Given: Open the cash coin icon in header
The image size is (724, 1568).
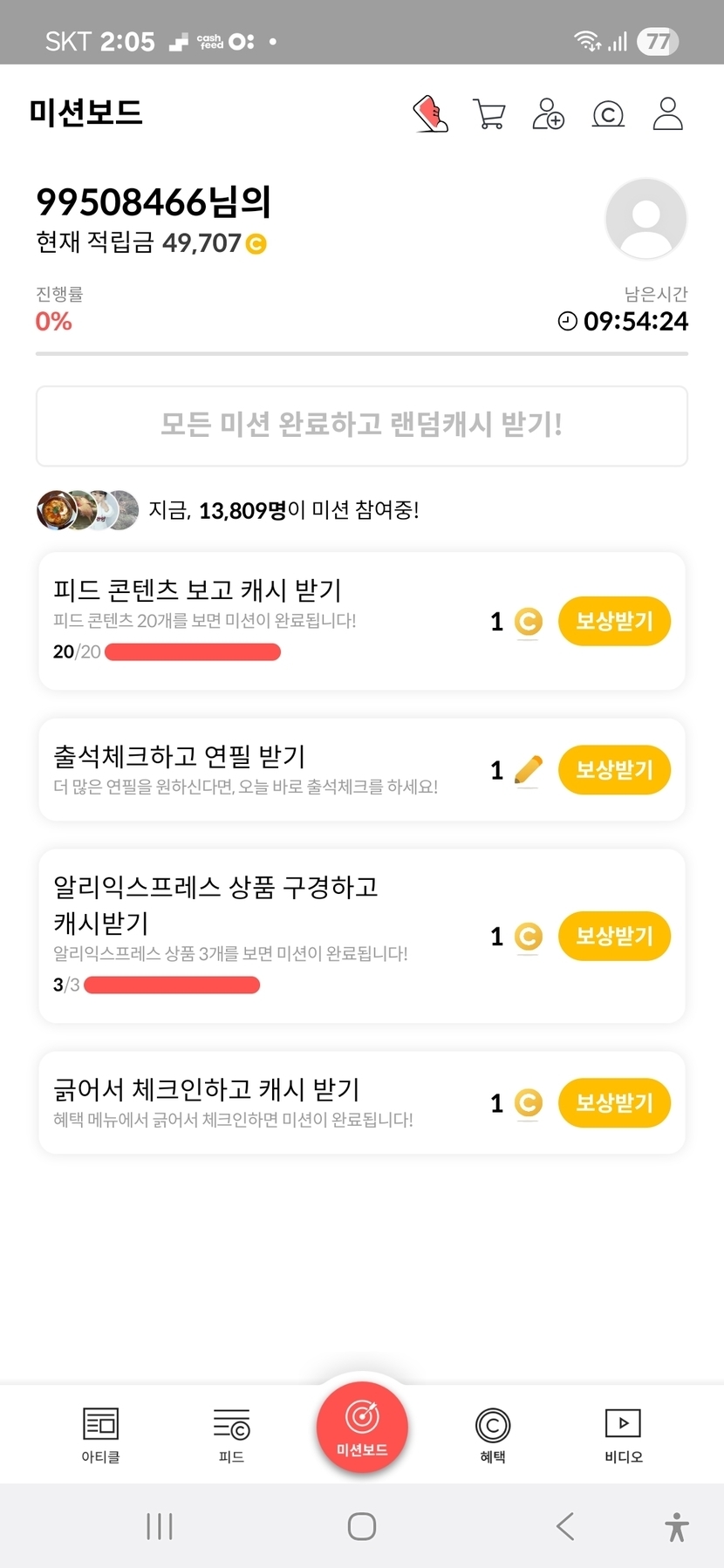Looking at the screenshot, I should coord(608,114).
